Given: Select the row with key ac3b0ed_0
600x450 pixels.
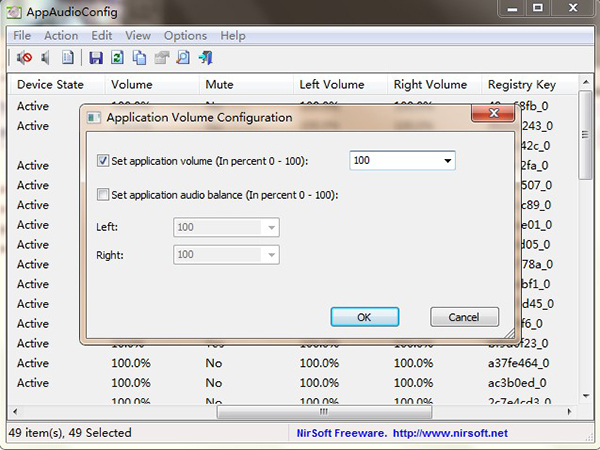Looking at the screenshot, I should click(x=293, y=383).
